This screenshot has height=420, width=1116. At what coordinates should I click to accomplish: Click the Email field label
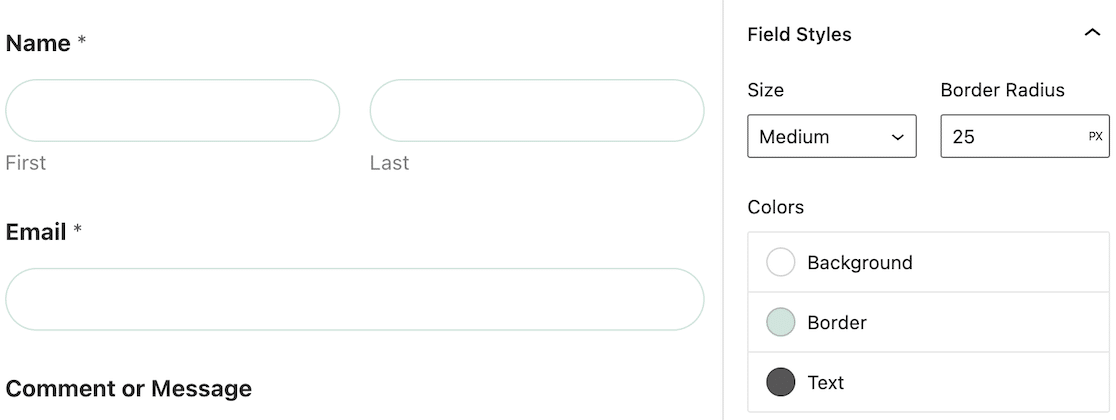pos(36,232)
